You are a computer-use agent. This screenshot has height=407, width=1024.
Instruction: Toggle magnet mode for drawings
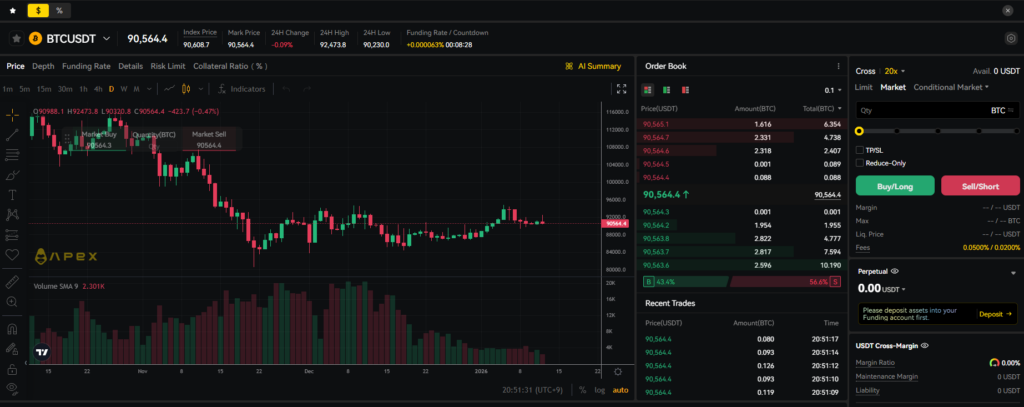coord(12,329)
